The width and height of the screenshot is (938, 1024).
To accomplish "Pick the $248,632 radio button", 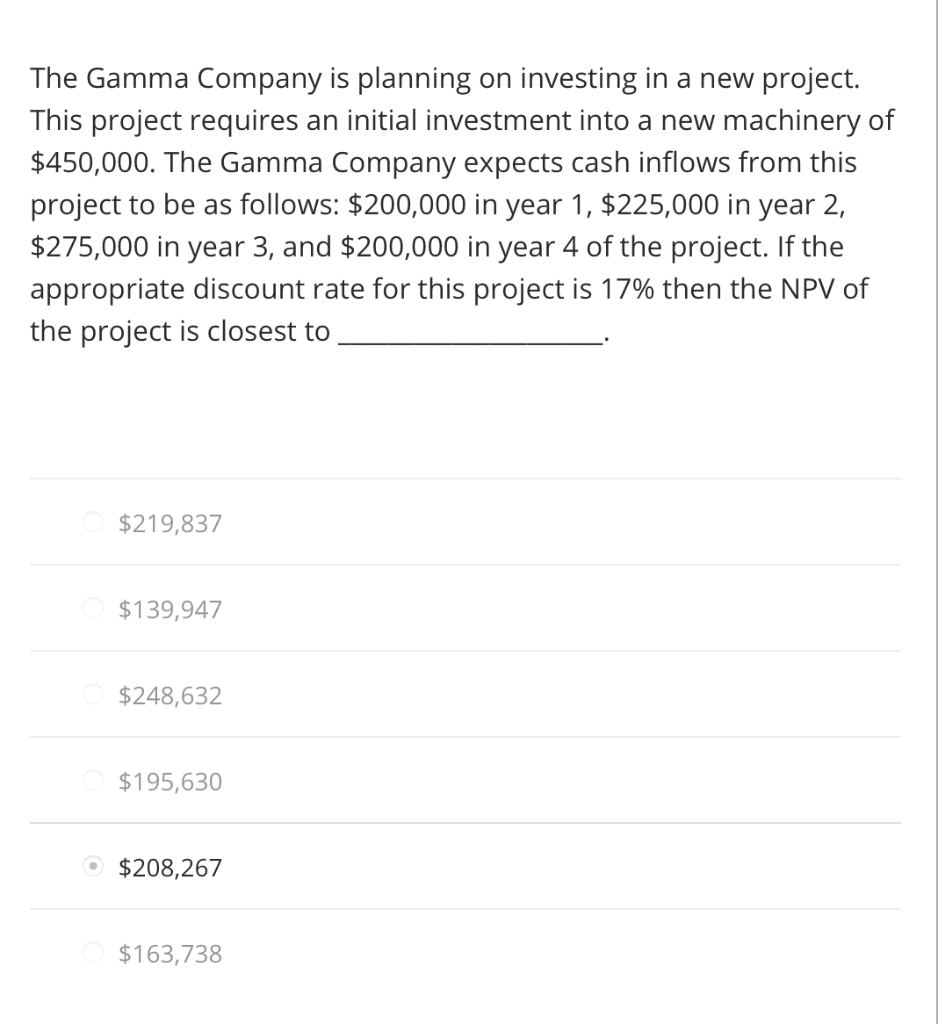I will pyautogui.click(x=93, y=694).
